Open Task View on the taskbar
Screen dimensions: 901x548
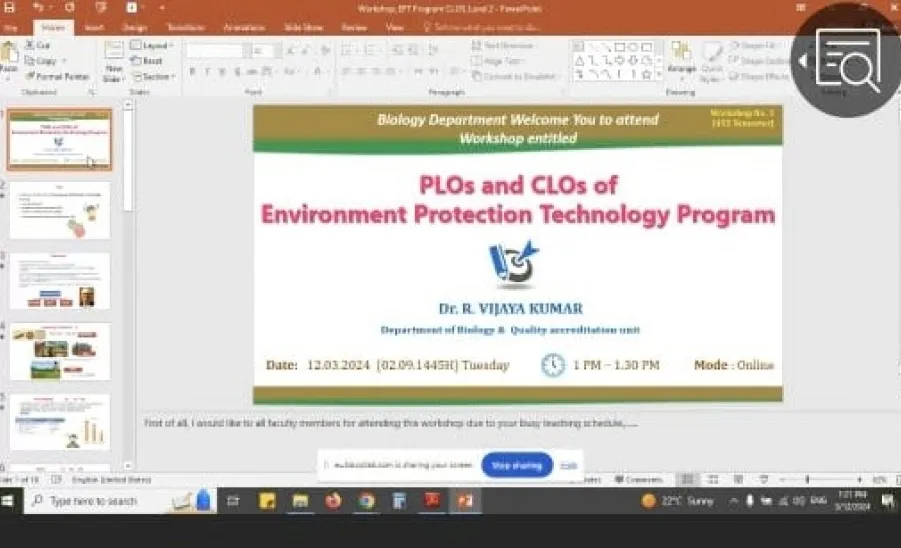pyautogui.click(x=233, y=501)
